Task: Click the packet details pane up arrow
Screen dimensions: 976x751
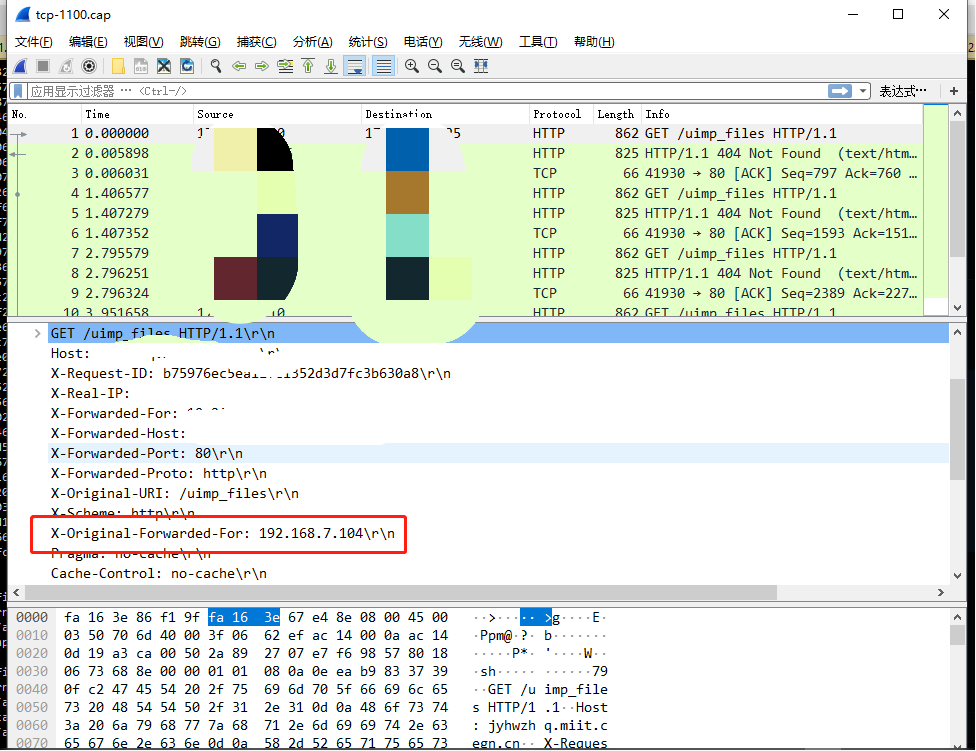Action: coord(957,332)
